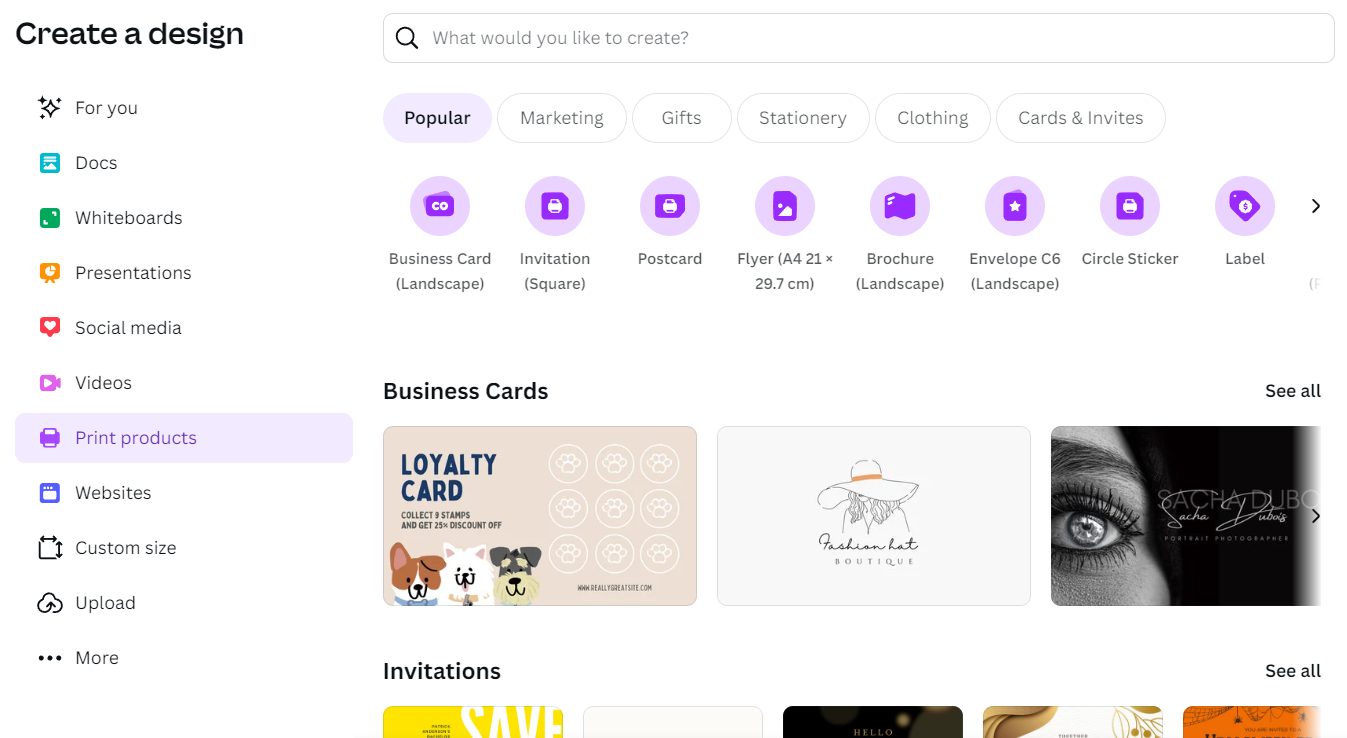Select the Envelope C6 (Landscape) type
The width and height of the screenshot is (1347, 738).
1014,206
